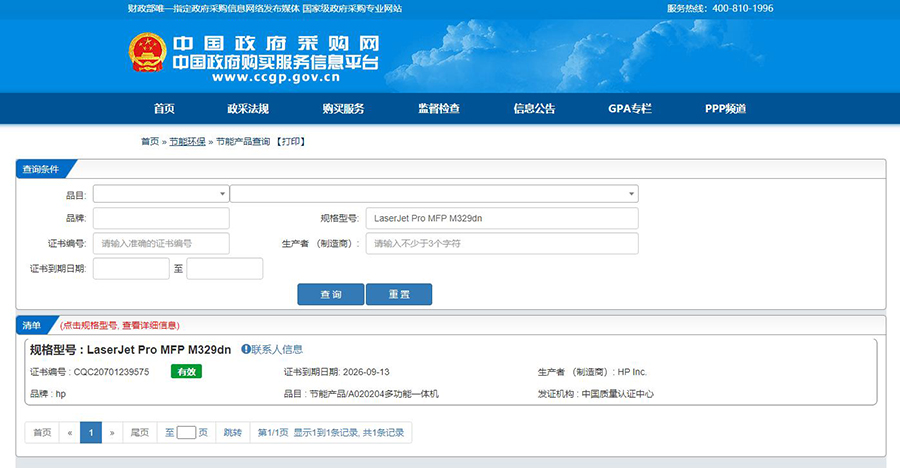Open the 品目 first dropdown

click(161, 194)
